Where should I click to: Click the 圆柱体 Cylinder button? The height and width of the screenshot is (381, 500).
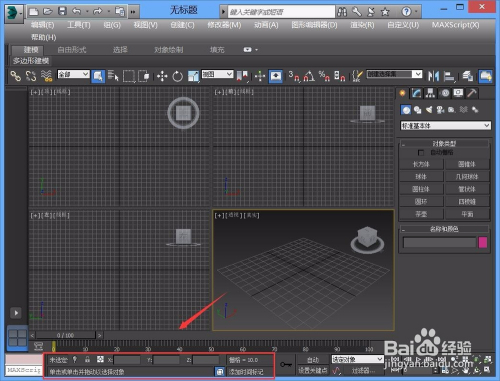point(421,189)
